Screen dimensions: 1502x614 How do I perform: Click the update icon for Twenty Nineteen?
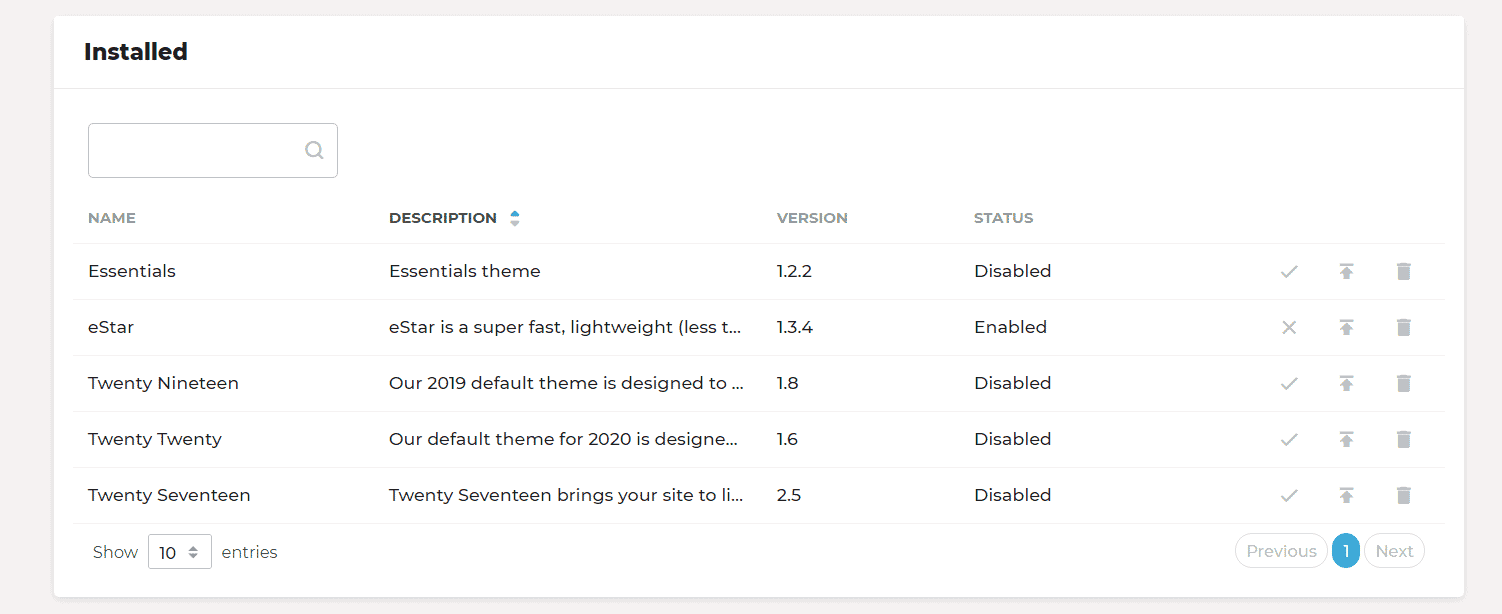pos(1346,383)
